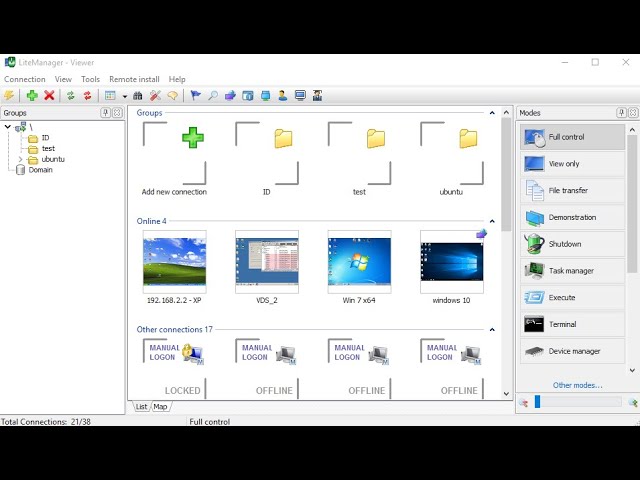
Task: Select the ID folder in Groups tree
Action: [x=39, y=138]
